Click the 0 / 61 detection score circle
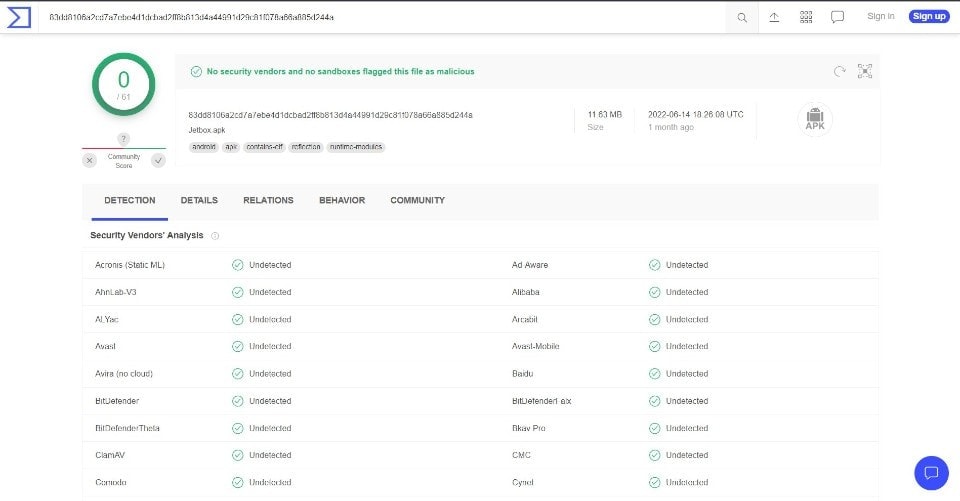The width and height of the screenshot is (960, 501). (x=124, y=85)
